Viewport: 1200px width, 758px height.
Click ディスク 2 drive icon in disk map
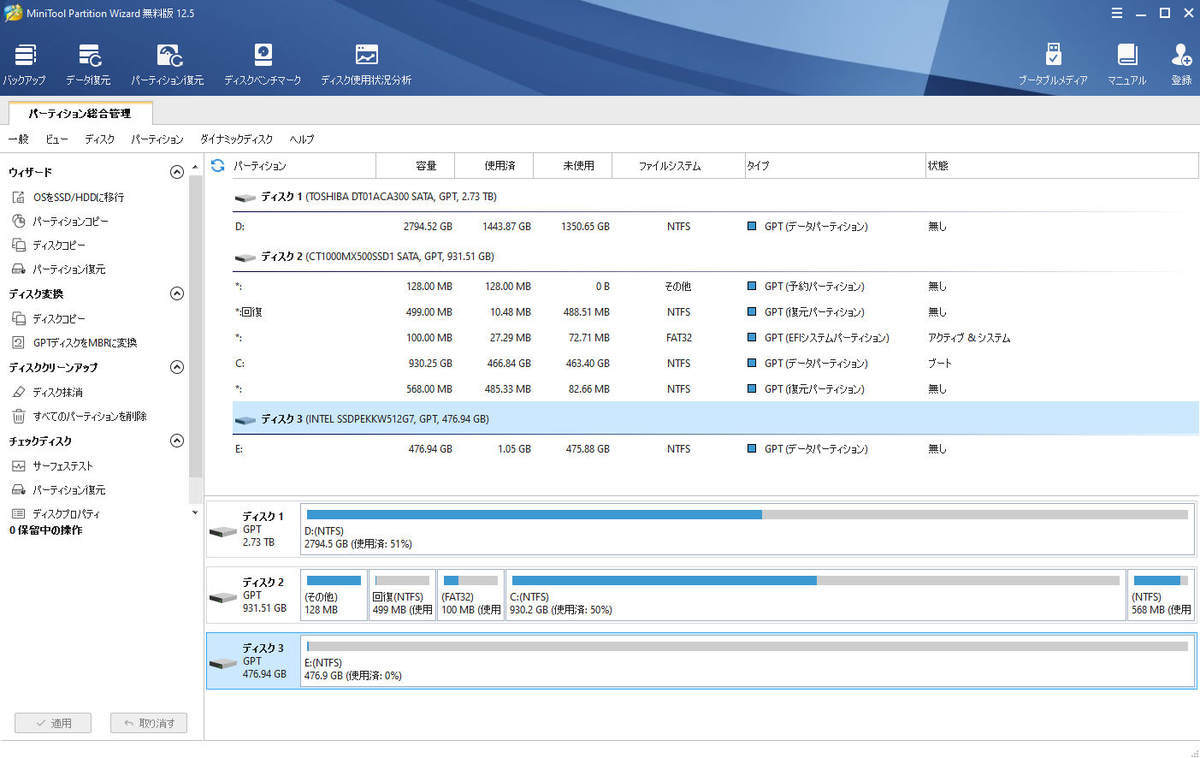223,596
